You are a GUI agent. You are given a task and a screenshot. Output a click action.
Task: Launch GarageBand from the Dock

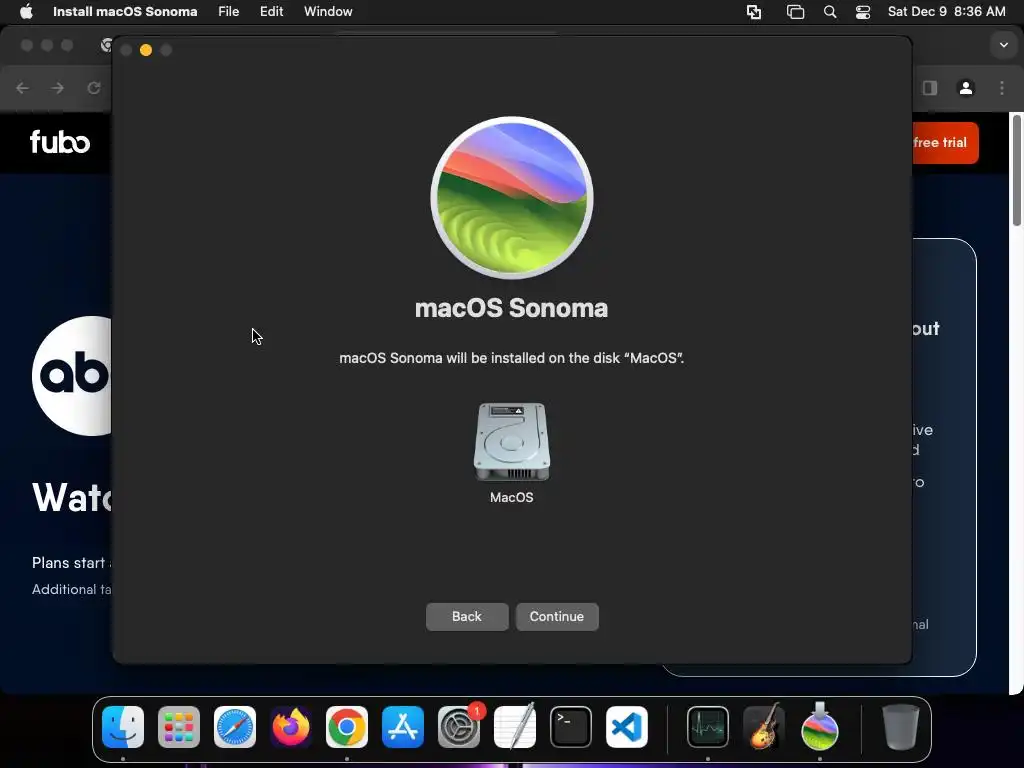[764, 727]
